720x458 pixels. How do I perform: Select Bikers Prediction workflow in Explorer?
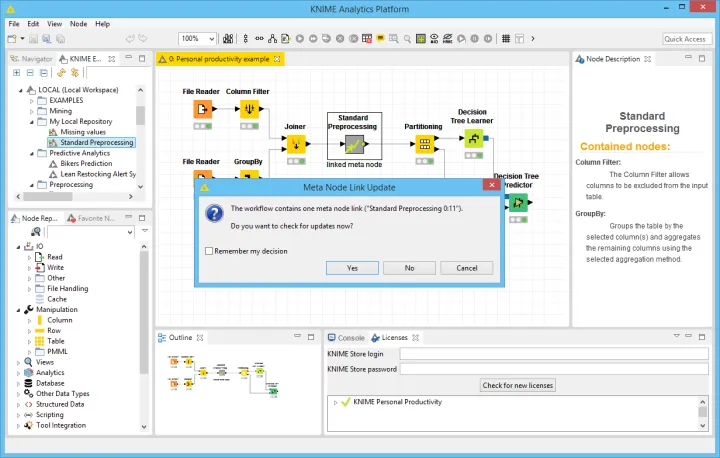[86, 164]
